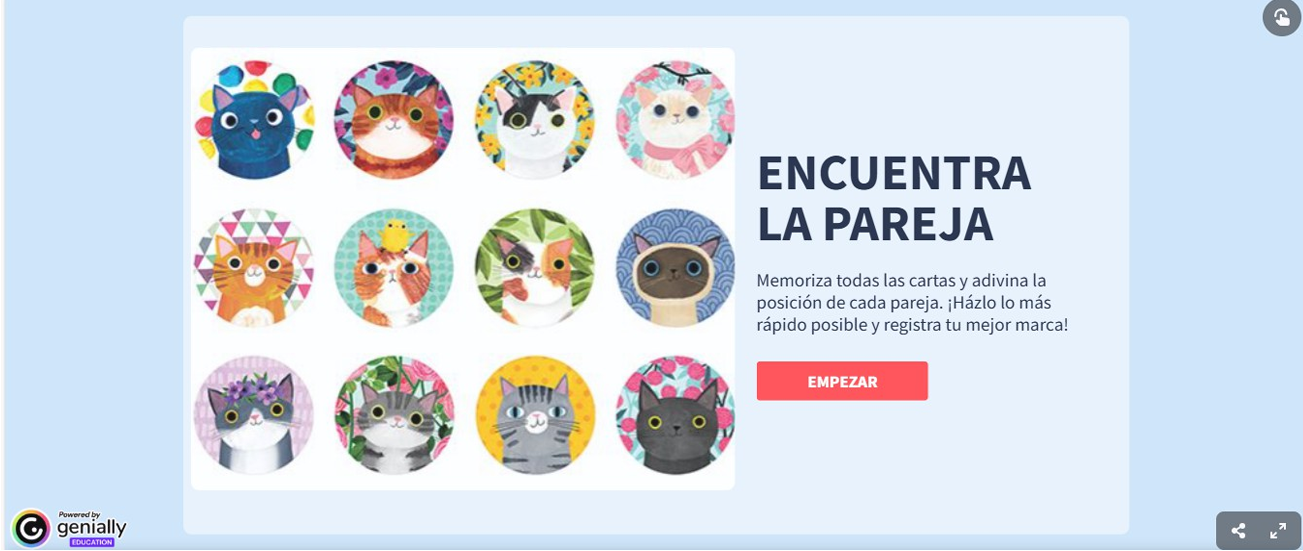This screenshot has height=551, width=1303.
Task: Select the Siamese cat on the blue wave background
Action: click(675, 268)
